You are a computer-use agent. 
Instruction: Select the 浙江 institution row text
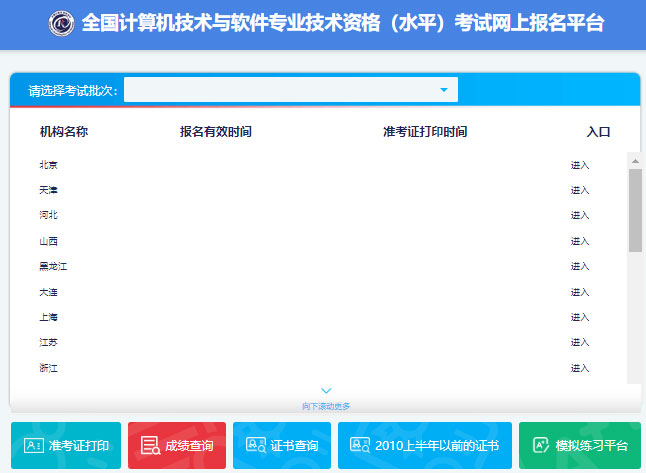49,368
